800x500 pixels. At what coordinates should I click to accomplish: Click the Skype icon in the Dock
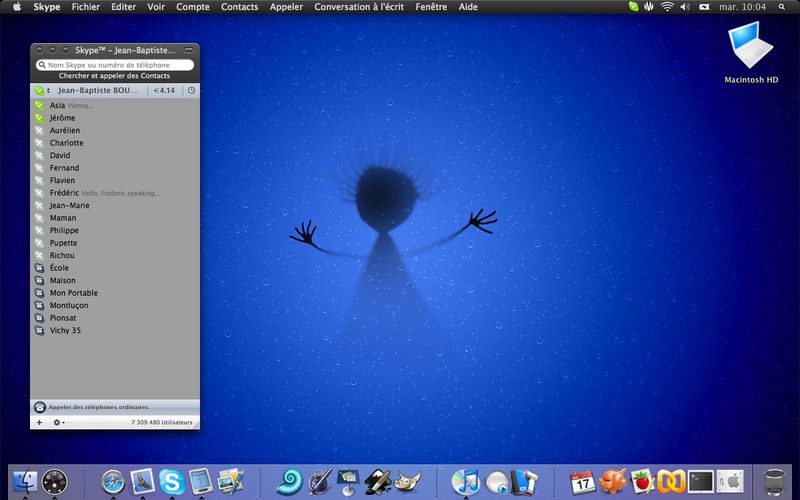(172, 482)
